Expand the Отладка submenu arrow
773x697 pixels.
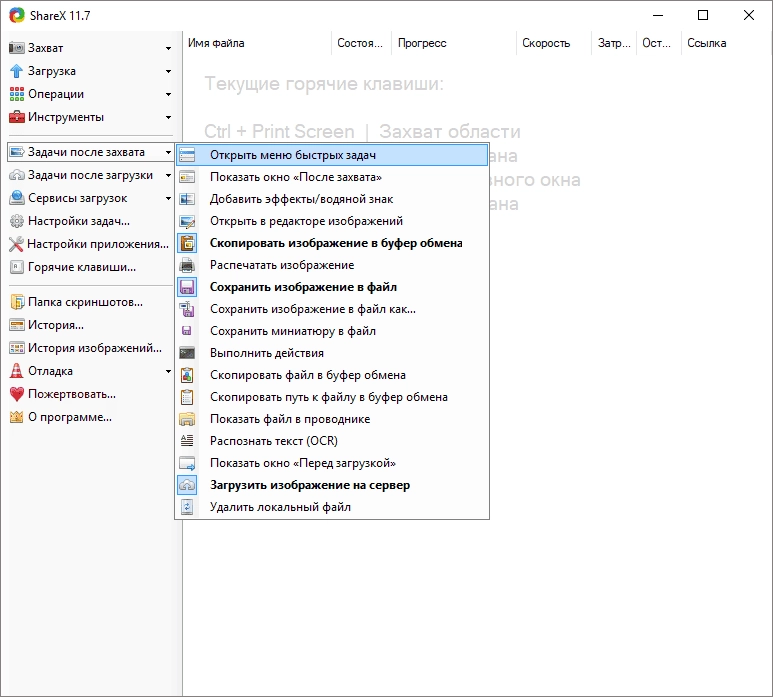click(168, 371)
